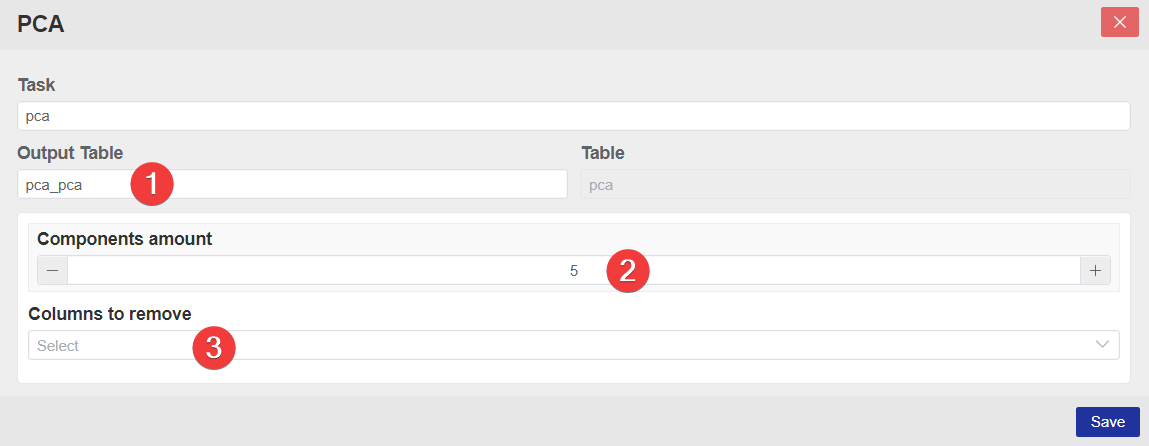Click red annotation marker number 3
This screenshot has width=1149, height=446.
pos(213,347)
